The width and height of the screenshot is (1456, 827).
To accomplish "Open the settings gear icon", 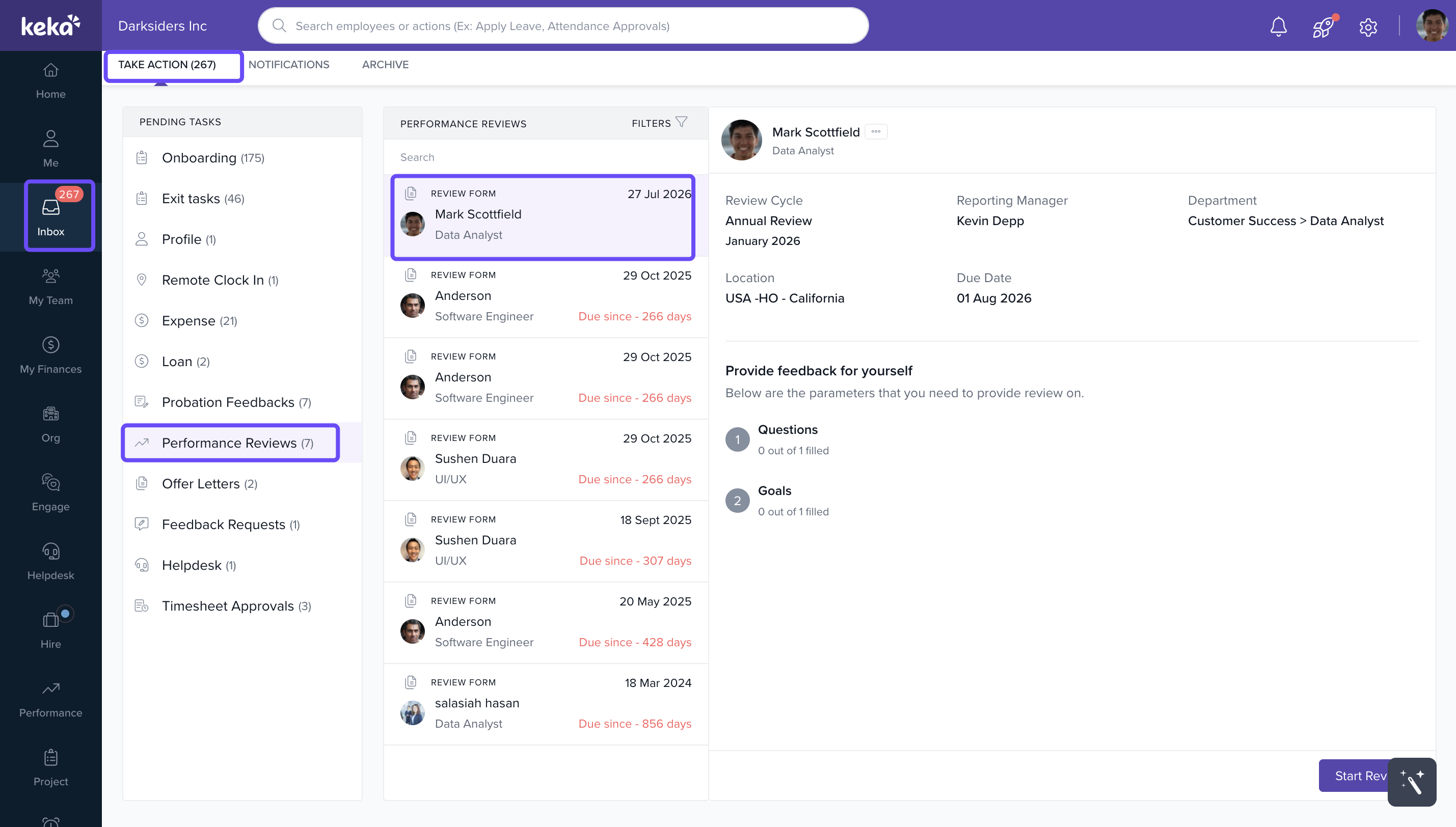I will point(1368,26).
